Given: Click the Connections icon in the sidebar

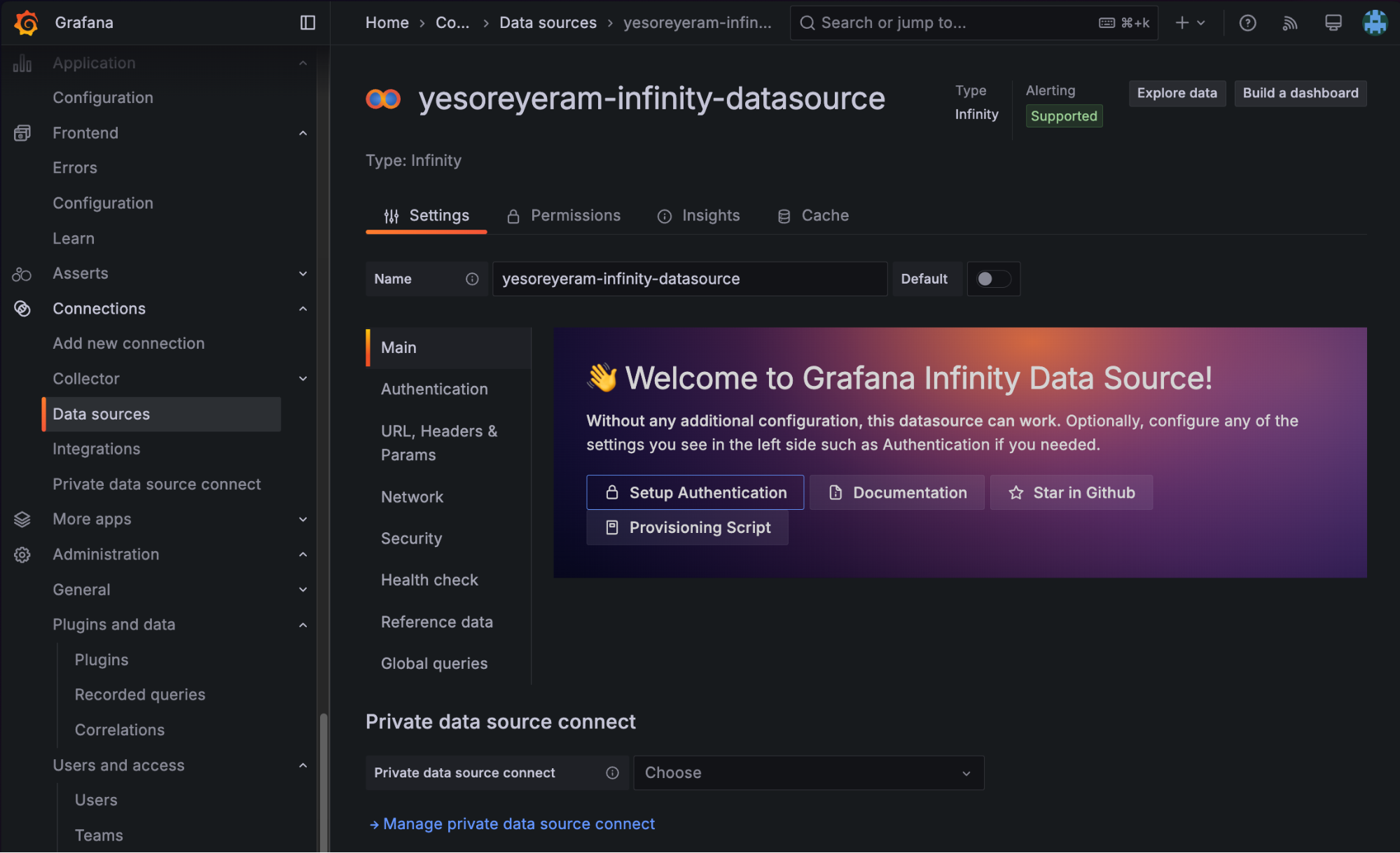Looking at the screenshot, I should click(22, 308).
